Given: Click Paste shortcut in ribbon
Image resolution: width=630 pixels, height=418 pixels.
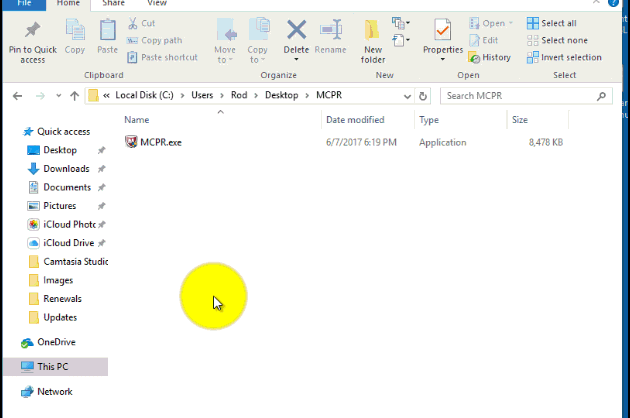Looking at the screenshot, I should coord(162,57).
